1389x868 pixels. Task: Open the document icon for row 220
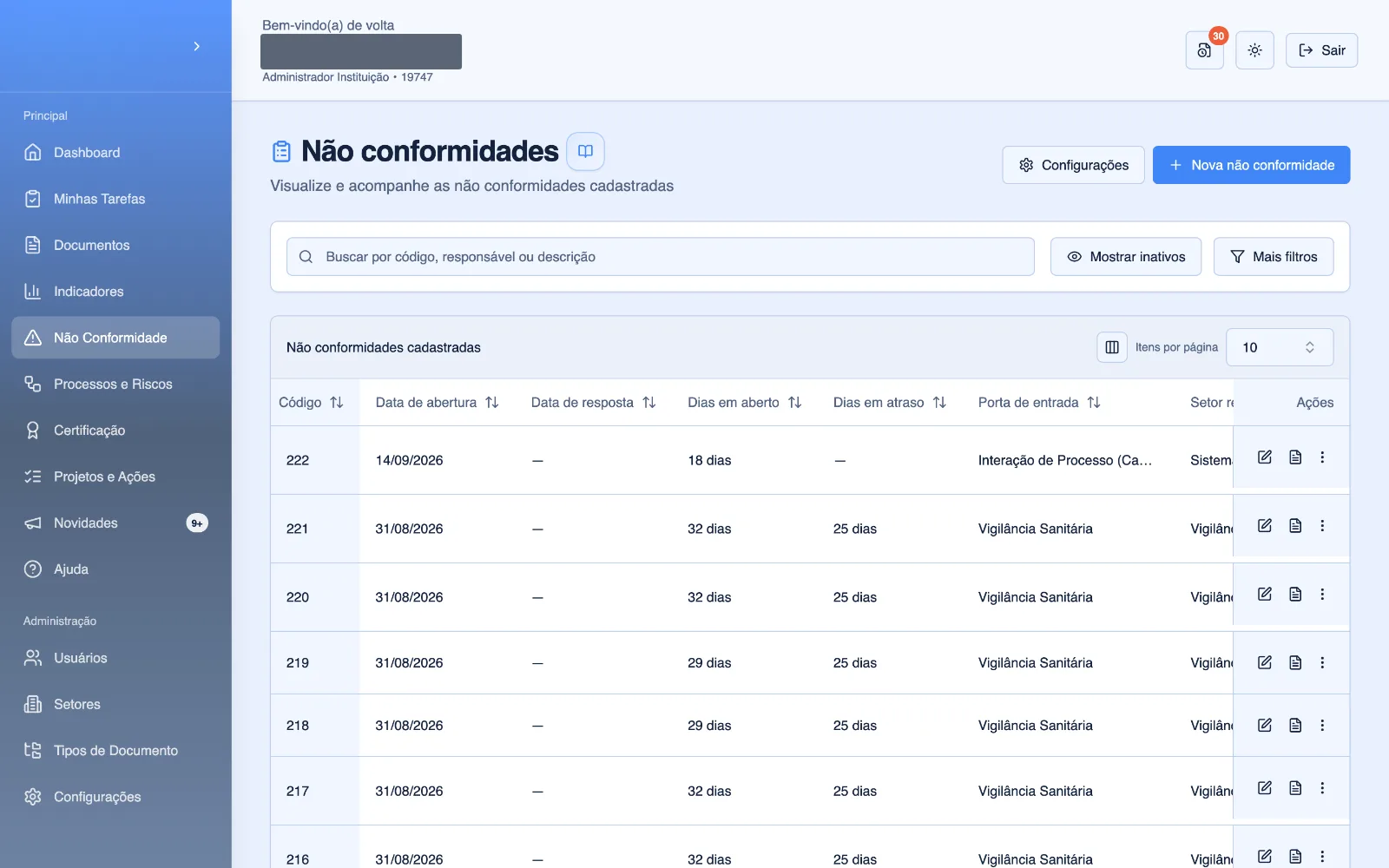1295,595
